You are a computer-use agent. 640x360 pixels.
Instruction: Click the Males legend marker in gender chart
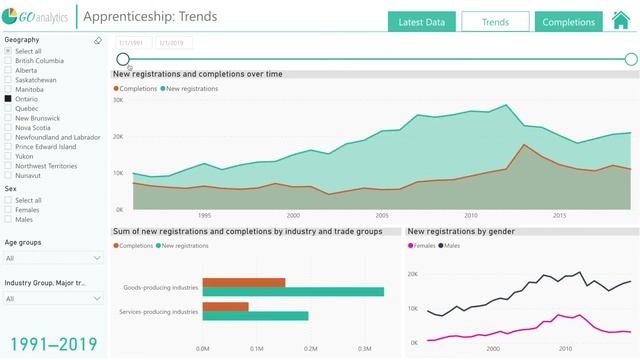(440, 246)
